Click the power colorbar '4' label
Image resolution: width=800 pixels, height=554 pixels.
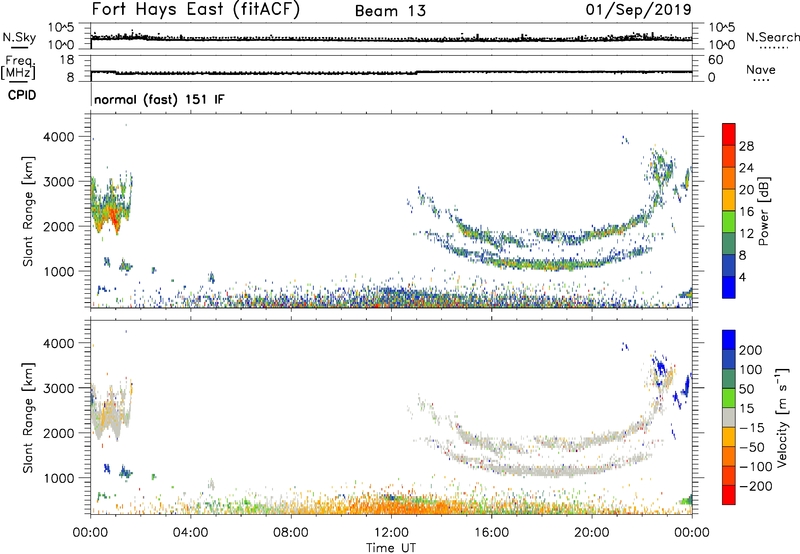pyautogui.click(x=743, y=277)
